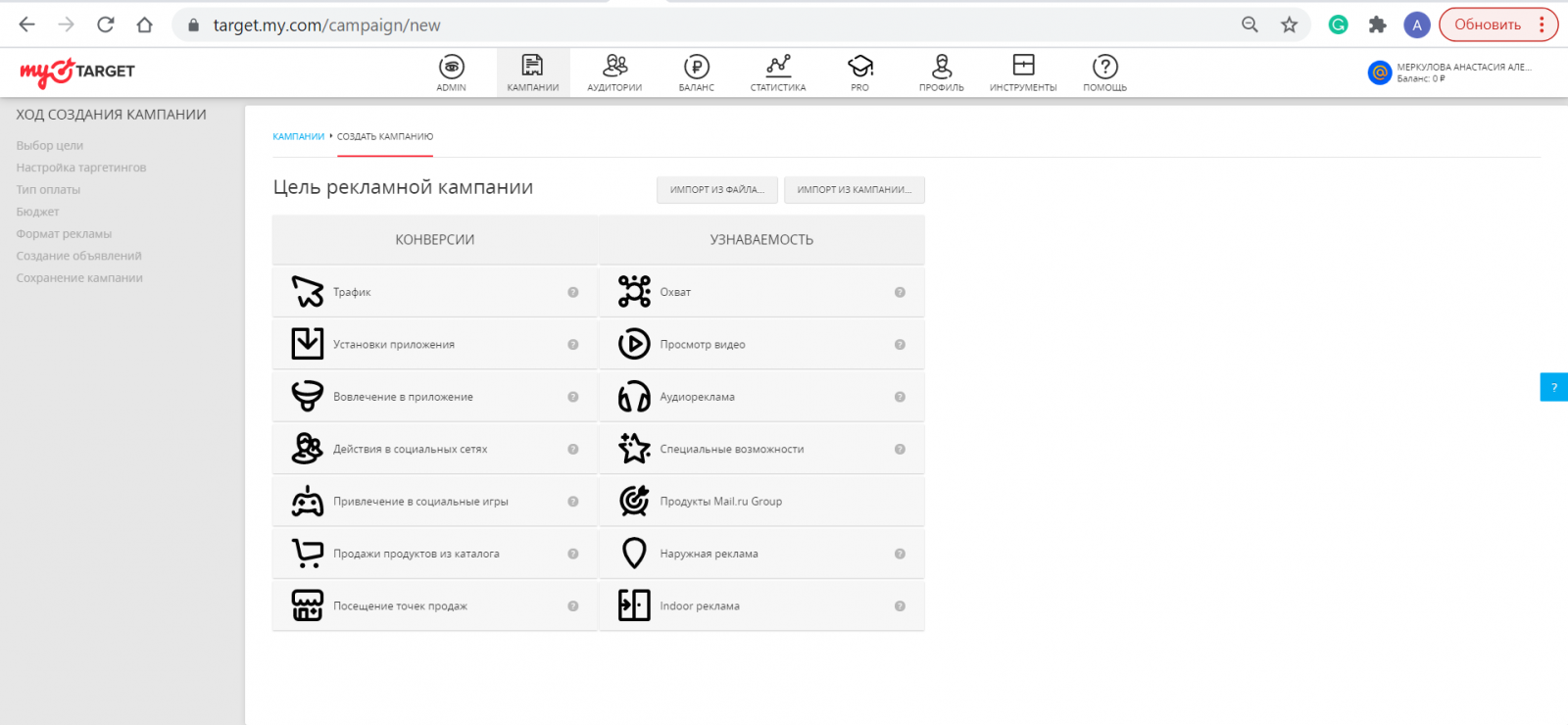Viewport: 1568px width, 725px height.
Task: Select the Специальные возможности star icon
Action: pyautogui.click(x=634, y=449)
